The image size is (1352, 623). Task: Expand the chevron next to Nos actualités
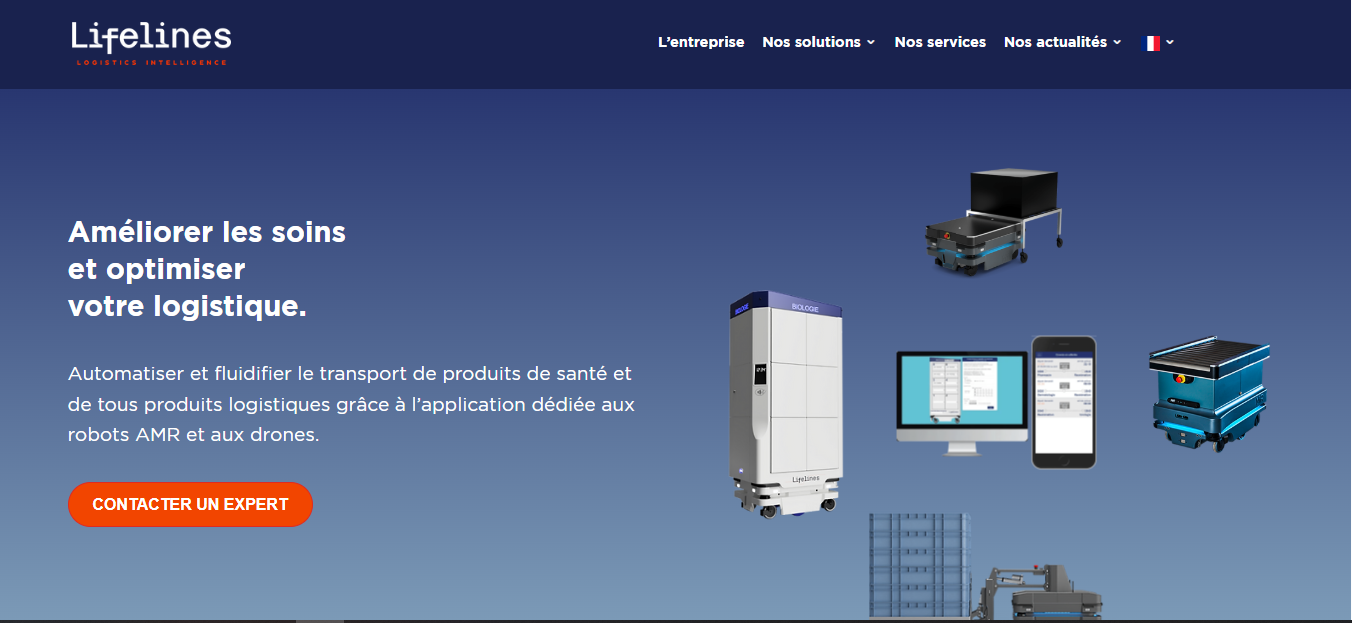click(1117, 43)
